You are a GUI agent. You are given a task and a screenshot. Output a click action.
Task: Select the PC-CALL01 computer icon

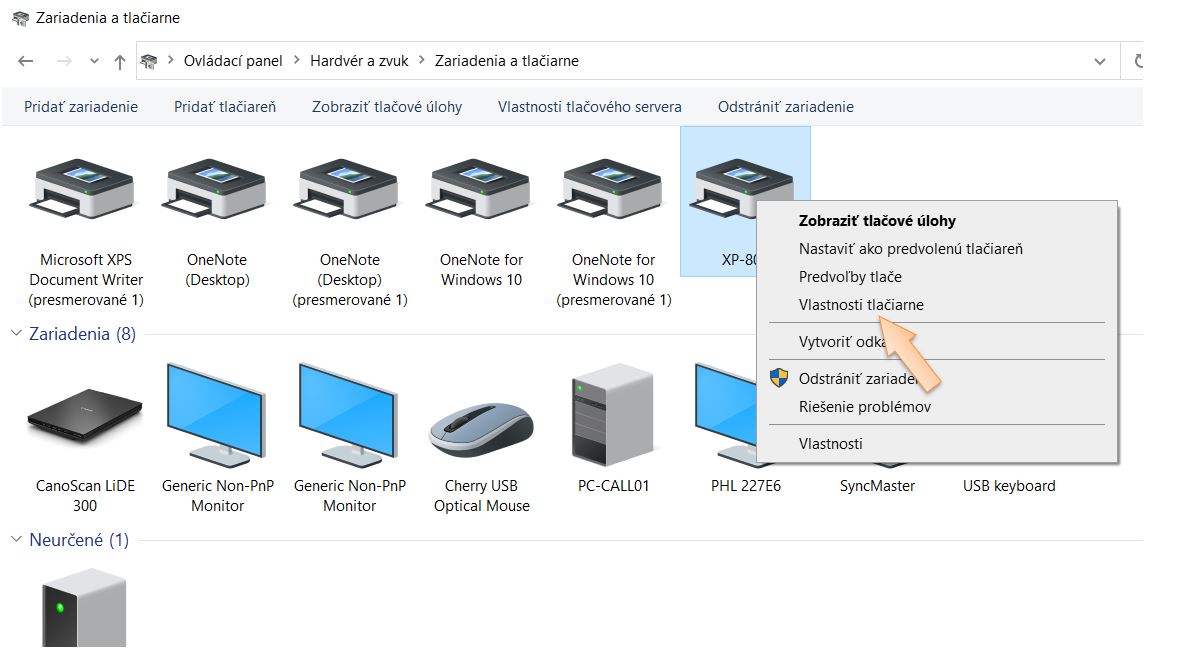coord(613,417)
